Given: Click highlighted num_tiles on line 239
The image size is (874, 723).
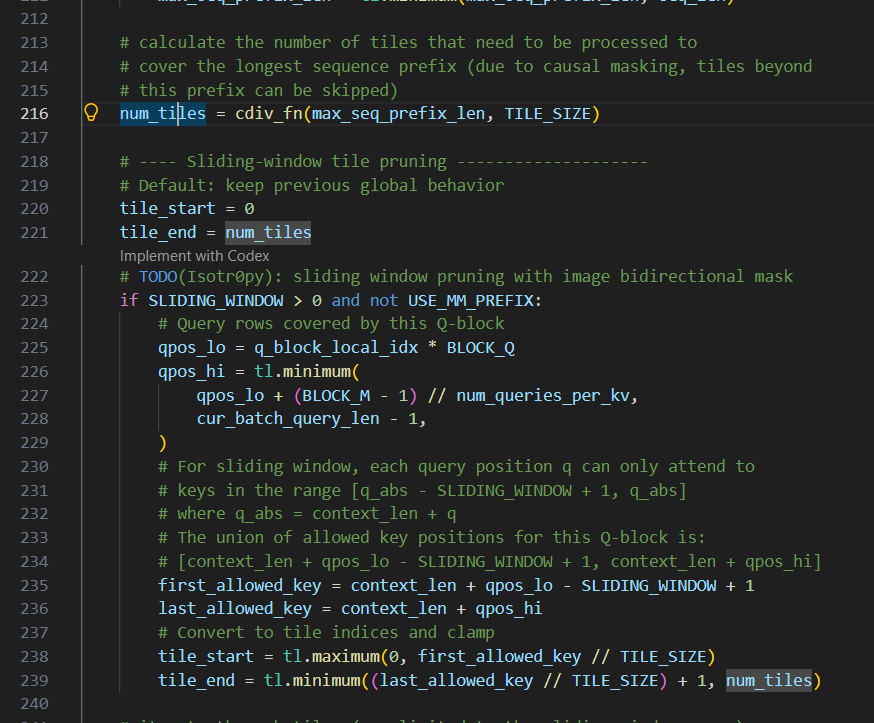Looking at the screenshot, I should pyautogui.click(x=769, y=681).
